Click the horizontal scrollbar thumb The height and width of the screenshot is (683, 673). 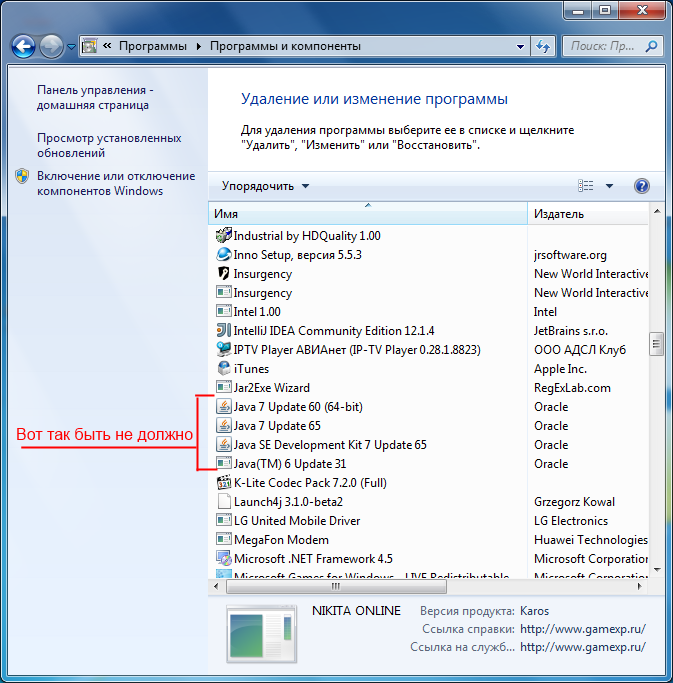(336, 586)
